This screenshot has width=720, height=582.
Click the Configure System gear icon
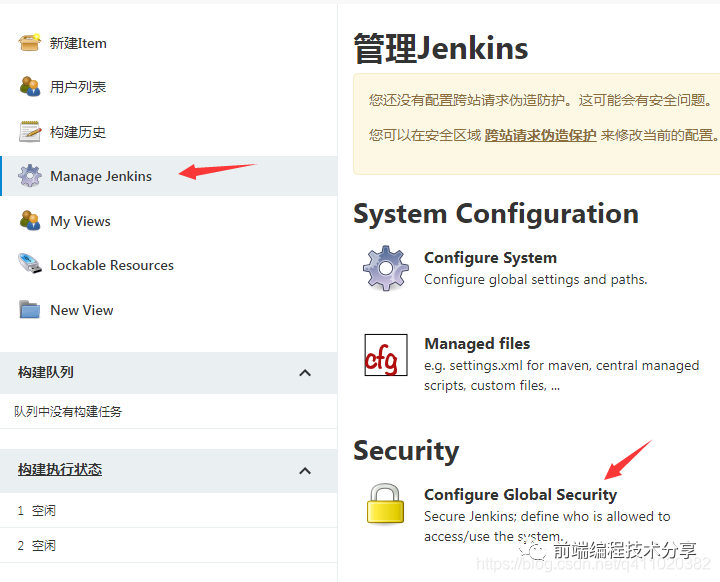click(386, 268)
